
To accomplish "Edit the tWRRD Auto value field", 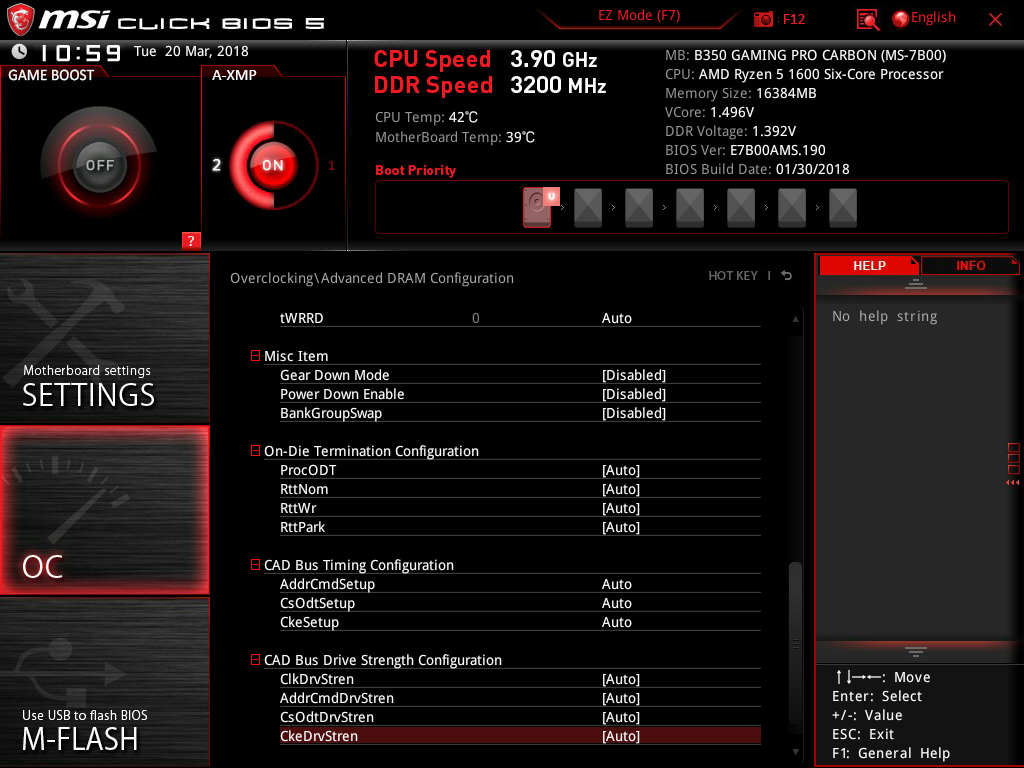I will pos(616,318).
